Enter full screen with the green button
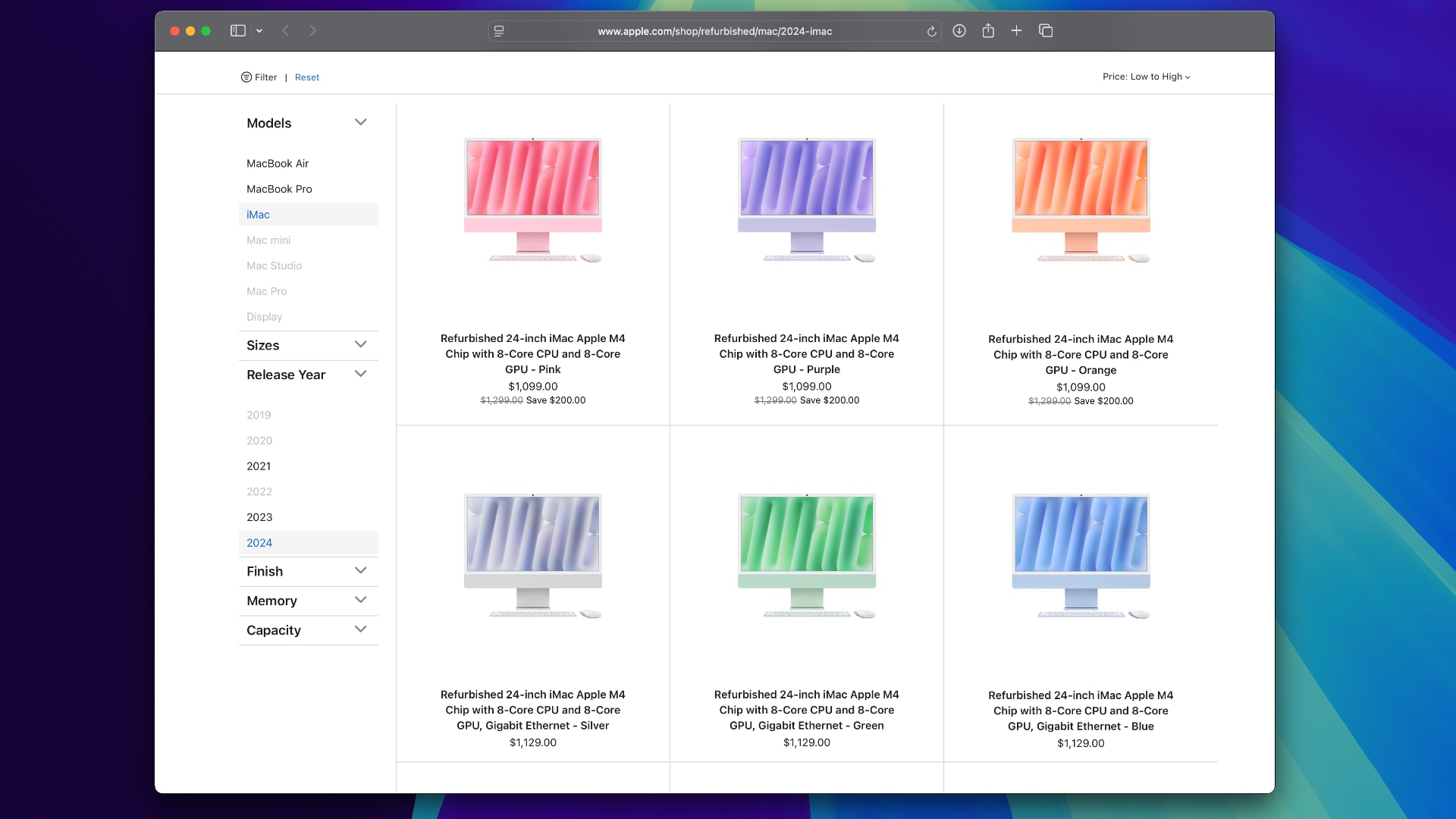The width and height of the screenshot is (1456, 819). (x=206, y=31)
